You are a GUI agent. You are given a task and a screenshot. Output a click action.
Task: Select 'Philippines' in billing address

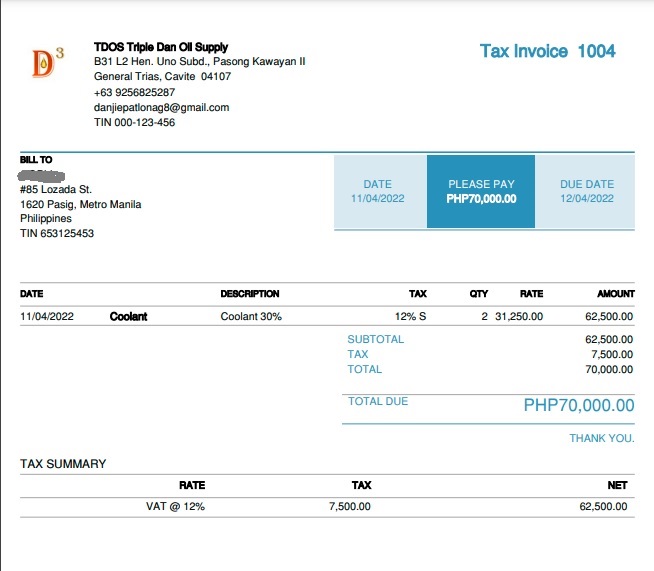tap(46, 219)
